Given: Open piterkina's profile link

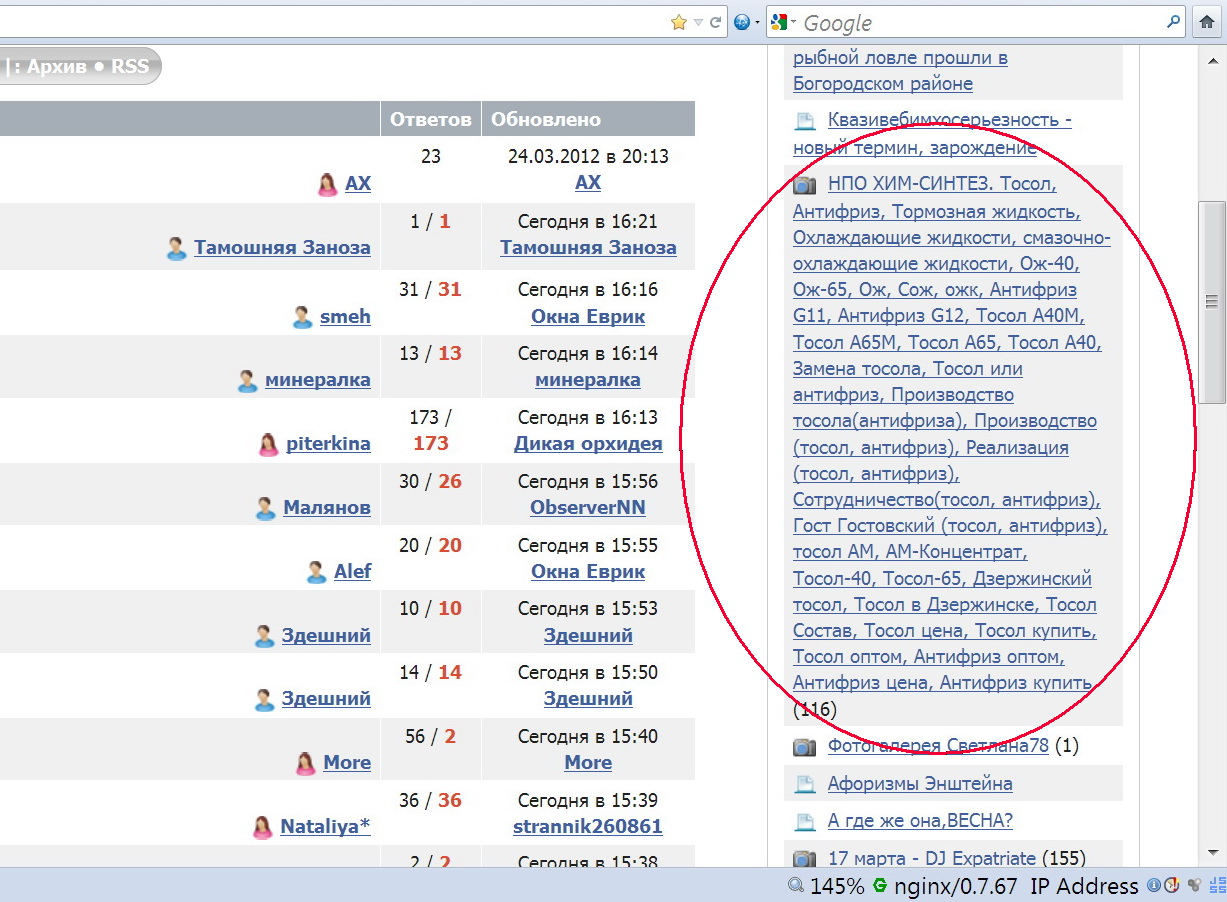Looking at the screenshot, I should coord(328,444).
